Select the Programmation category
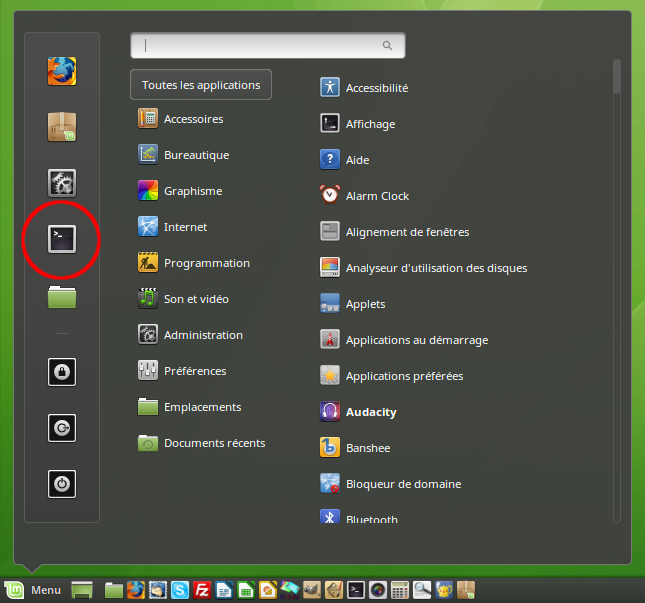645x603 pixels. [x=206, y=263]
